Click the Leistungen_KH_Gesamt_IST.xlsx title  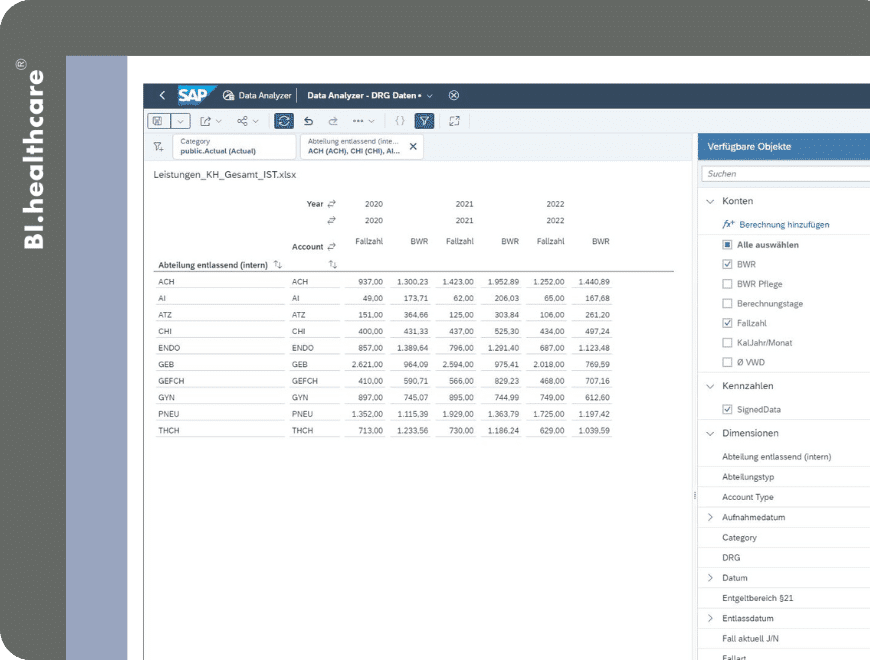225,175
